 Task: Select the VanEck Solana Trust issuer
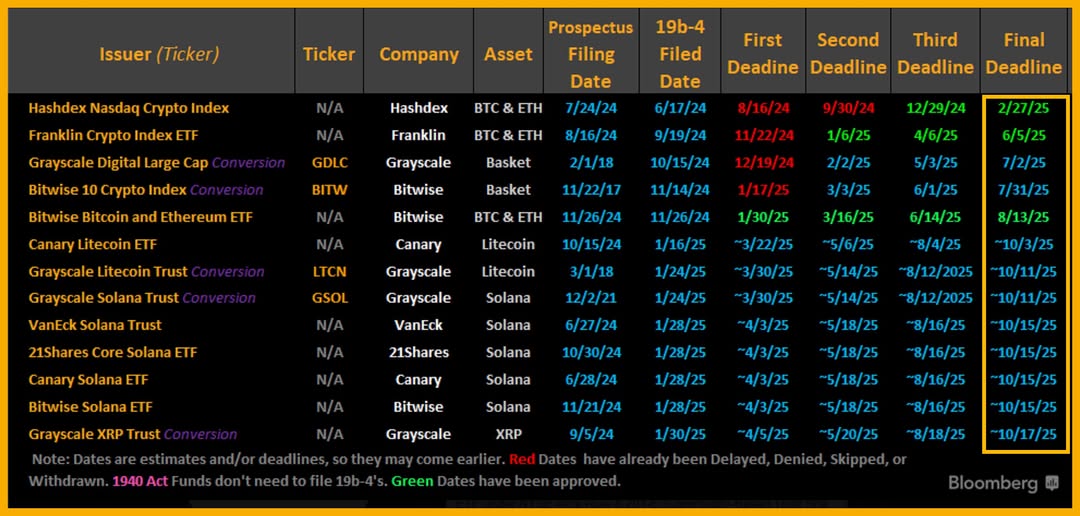pyautogui.click(x=95, y=325)
